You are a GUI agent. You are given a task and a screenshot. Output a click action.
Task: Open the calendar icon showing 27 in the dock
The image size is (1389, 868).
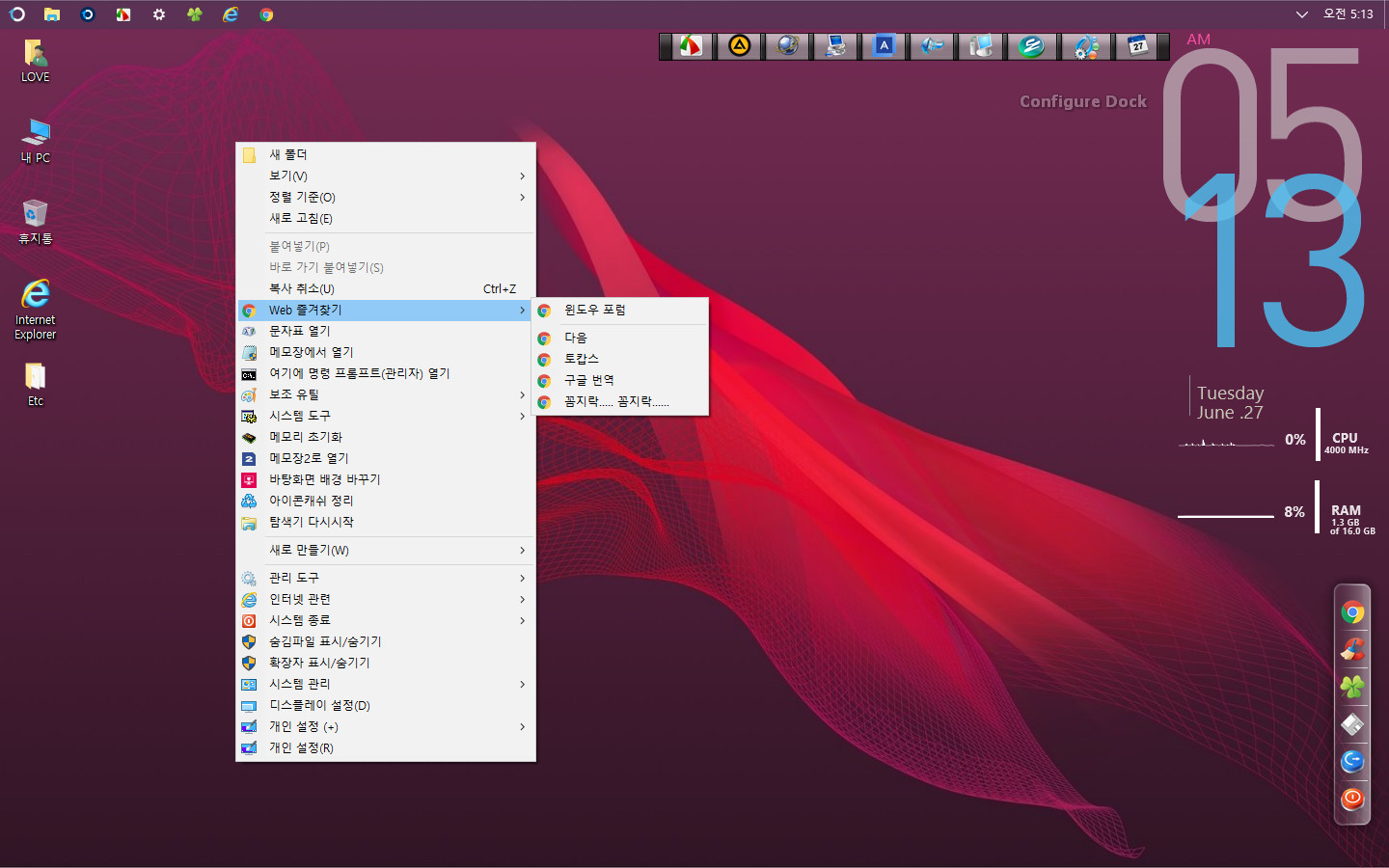[1138, 45]
